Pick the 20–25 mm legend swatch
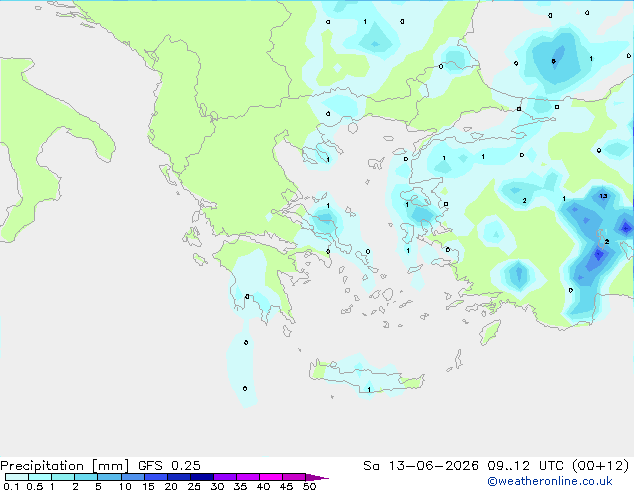 [x=179, y=477]
